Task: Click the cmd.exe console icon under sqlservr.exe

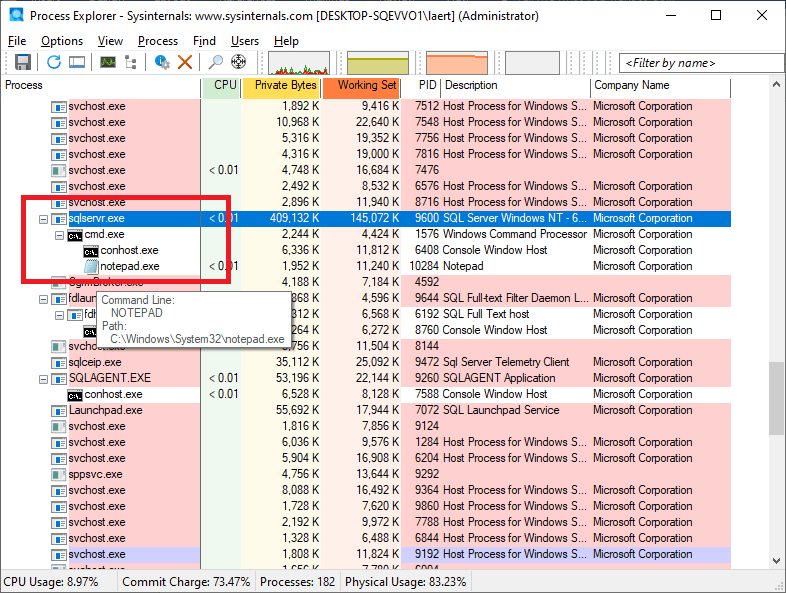Action: 75,235
